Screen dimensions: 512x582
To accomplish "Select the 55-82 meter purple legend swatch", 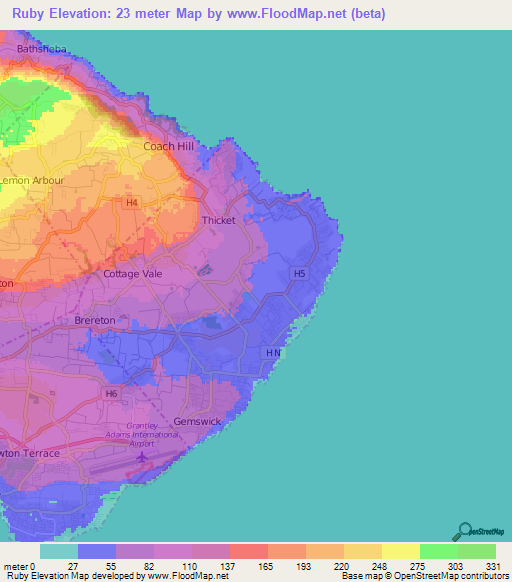I will [135, 552].
